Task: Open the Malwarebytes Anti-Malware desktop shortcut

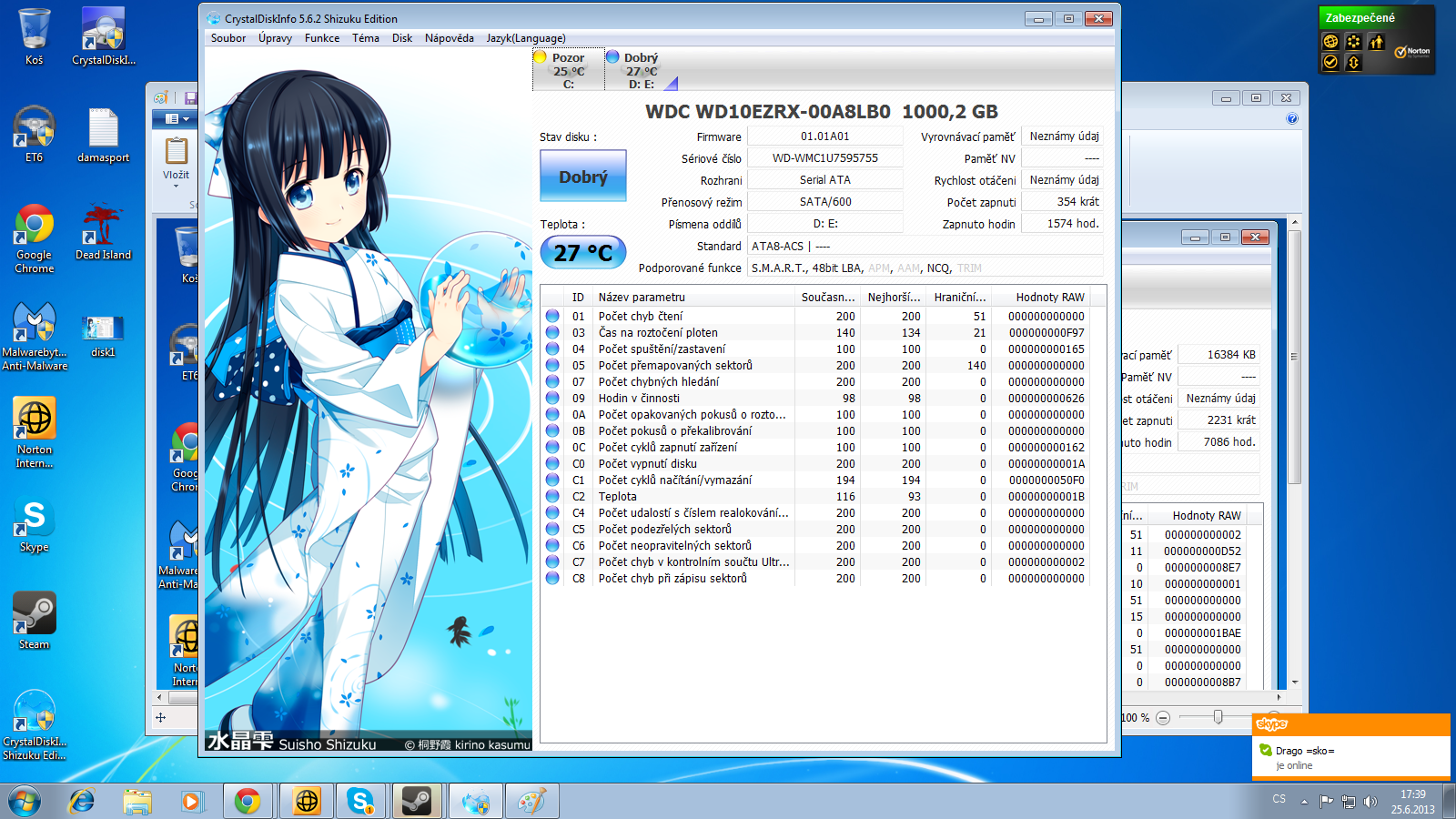Action: coord(35,336)
